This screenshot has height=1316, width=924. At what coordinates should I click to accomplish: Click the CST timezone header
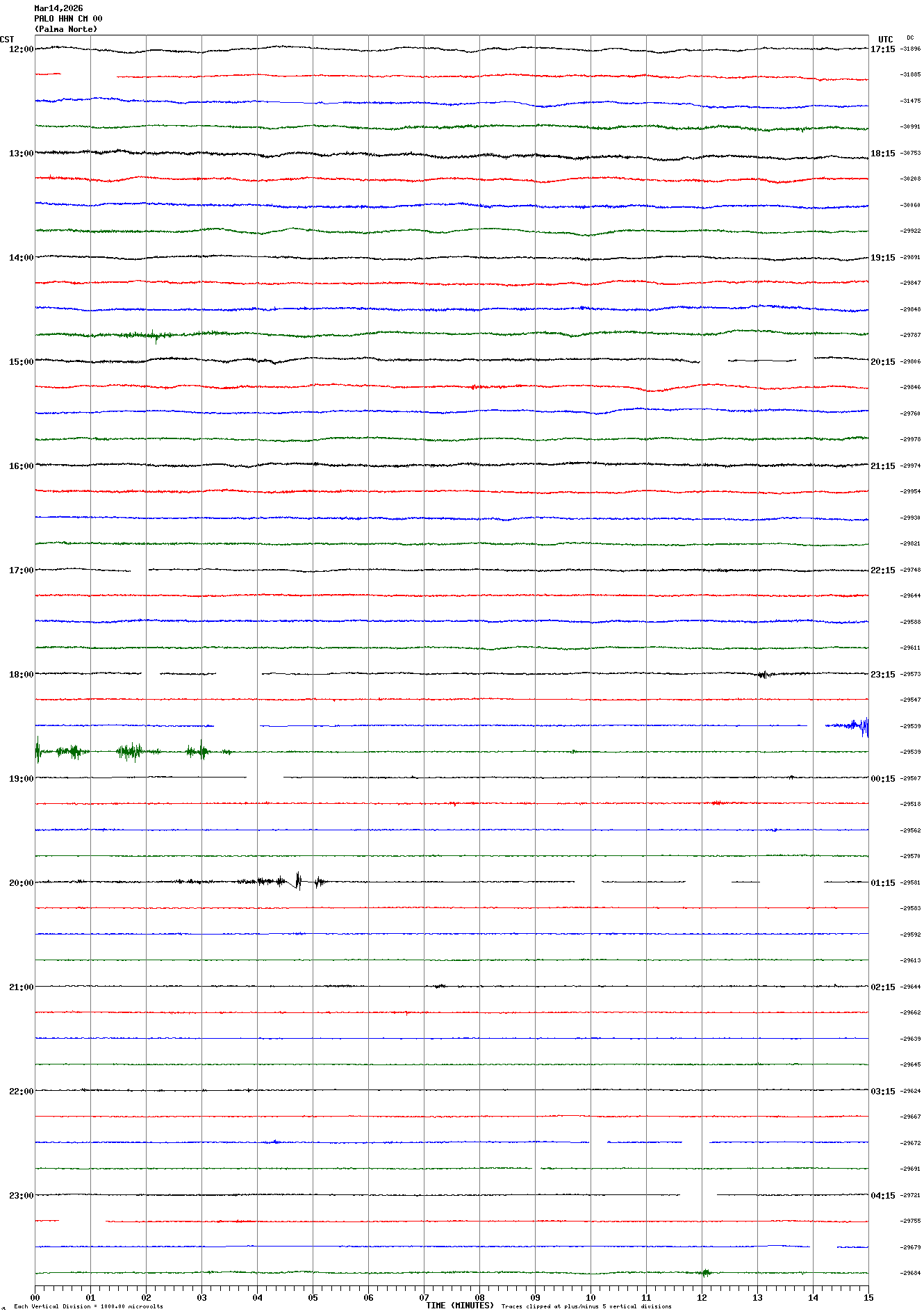[x=7, y=40]
